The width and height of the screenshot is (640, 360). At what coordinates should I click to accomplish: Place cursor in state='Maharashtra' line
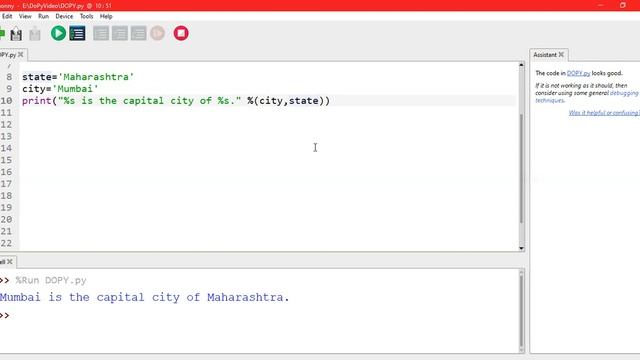(78, 77)
